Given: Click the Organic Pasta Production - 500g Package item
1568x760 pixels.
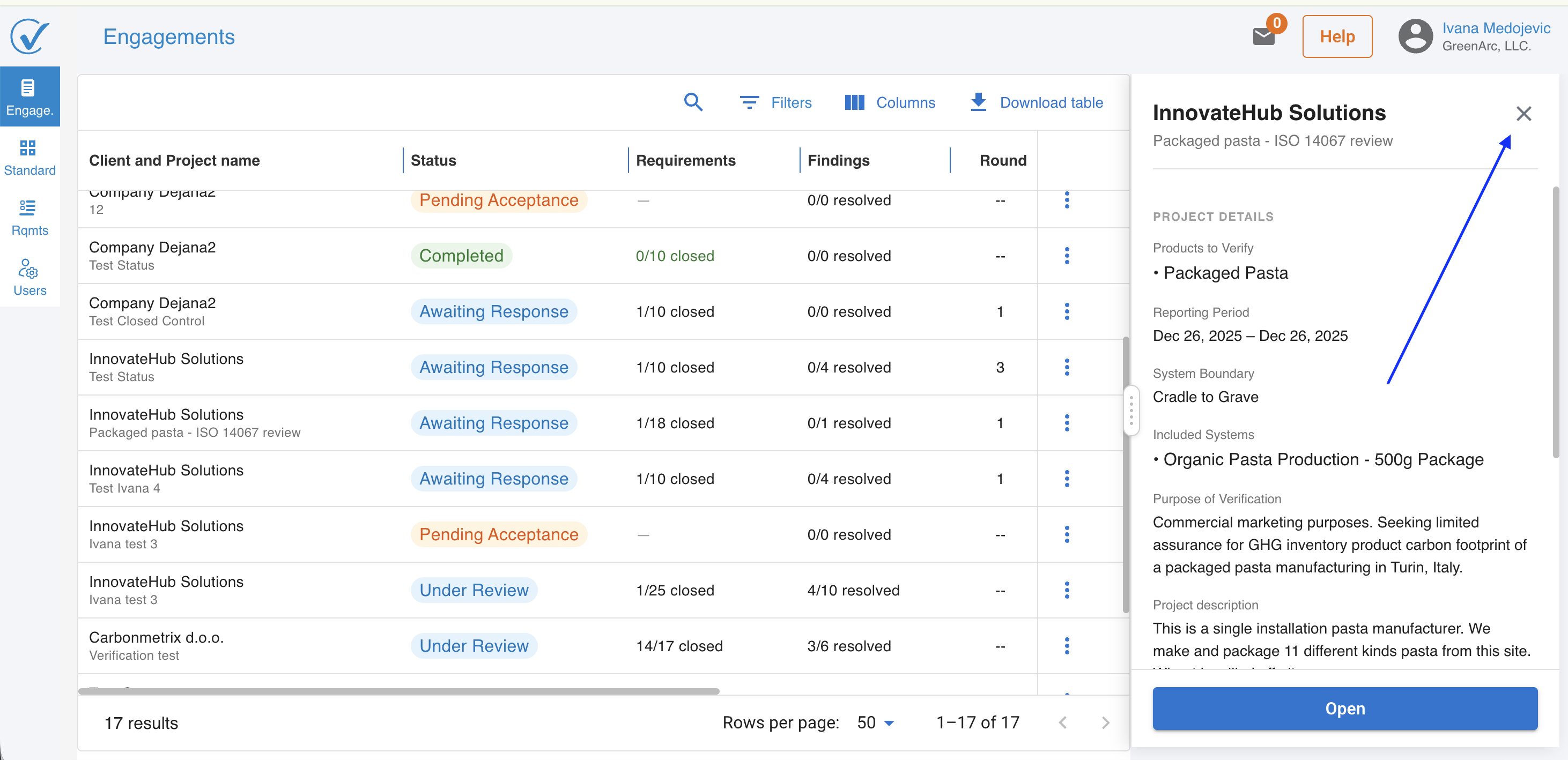Looking at the screenshot, I should coord(1323,459).
